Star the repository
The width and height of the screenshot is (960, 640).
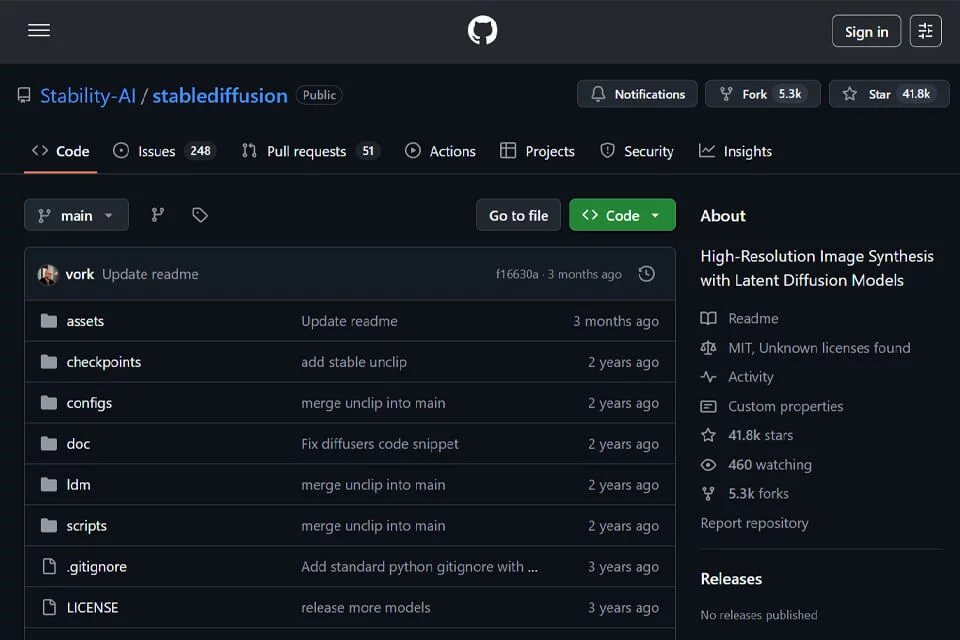(x=889, y=94)
